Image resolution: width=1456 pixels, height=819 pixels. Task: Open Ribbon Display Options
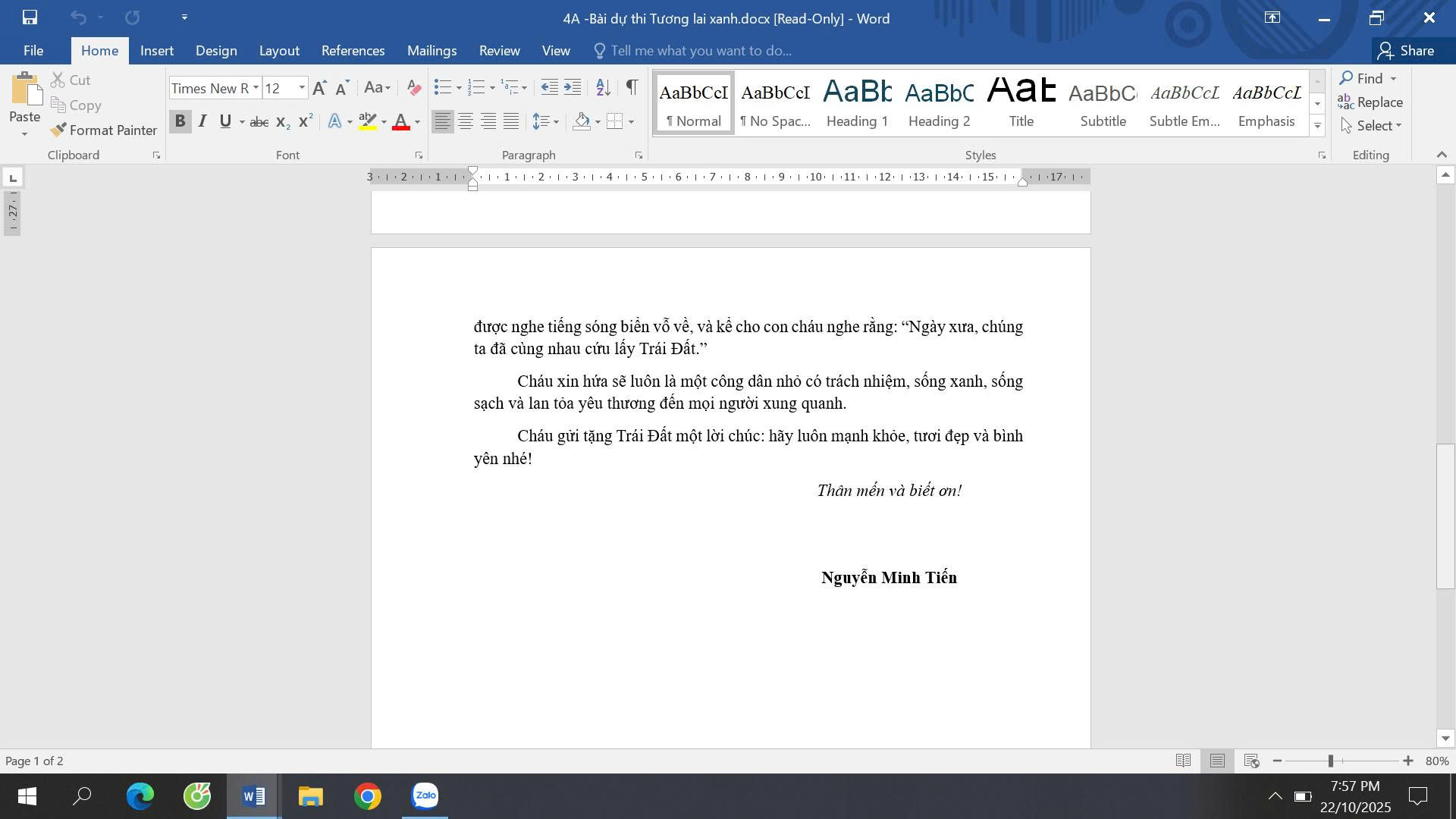tap(1272, 17)
